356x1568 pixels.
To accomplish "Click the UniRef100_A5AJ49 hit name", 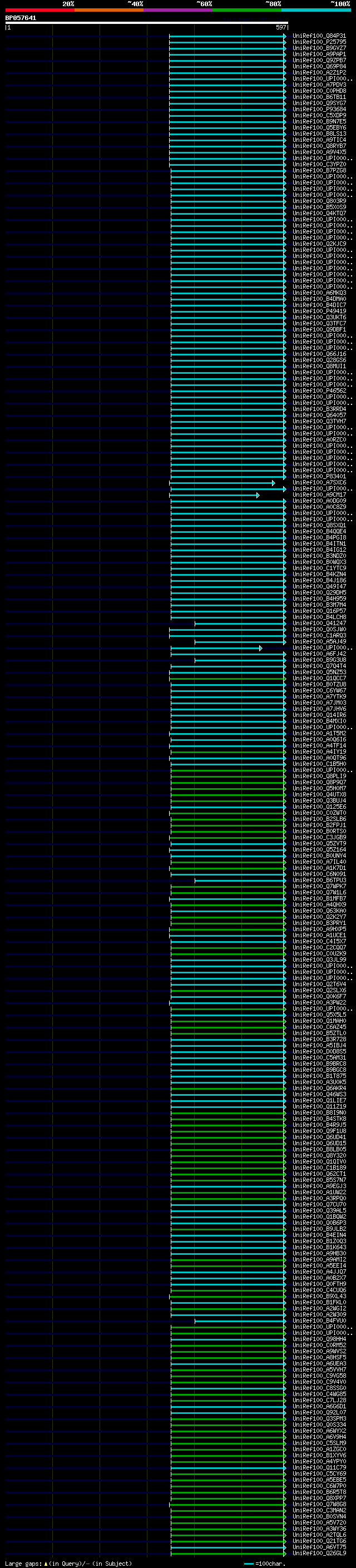I will 319,641.
